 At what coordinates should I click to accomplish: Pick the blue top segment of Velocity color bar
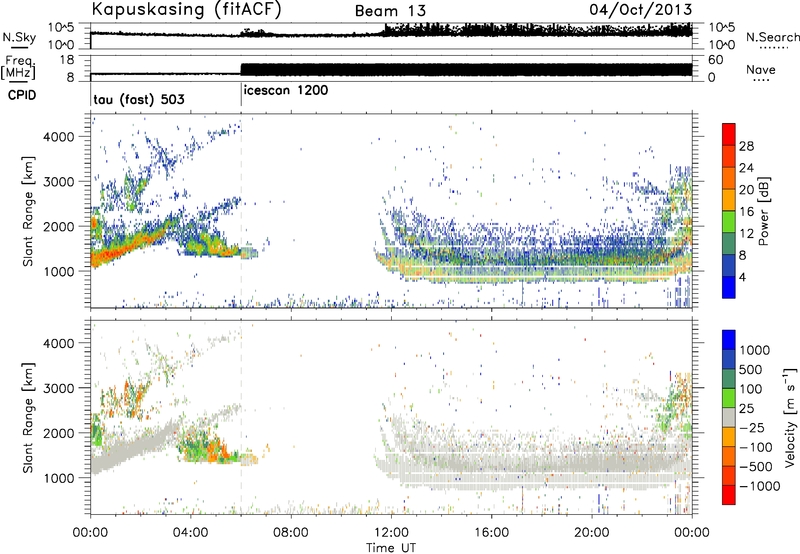[x=729, y=340]
